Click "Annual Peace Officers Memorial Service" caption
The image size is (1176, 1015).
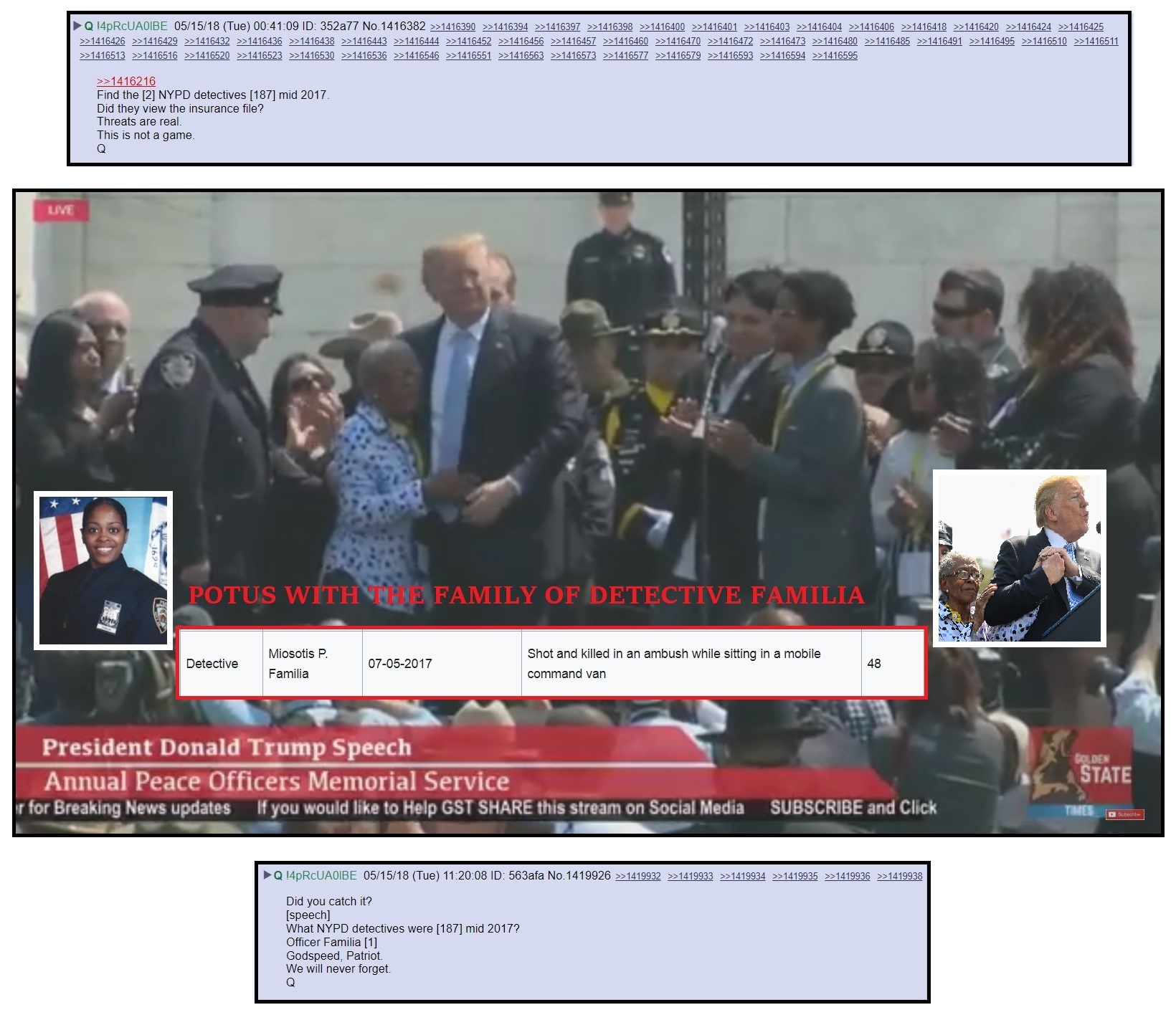point(277,781)
